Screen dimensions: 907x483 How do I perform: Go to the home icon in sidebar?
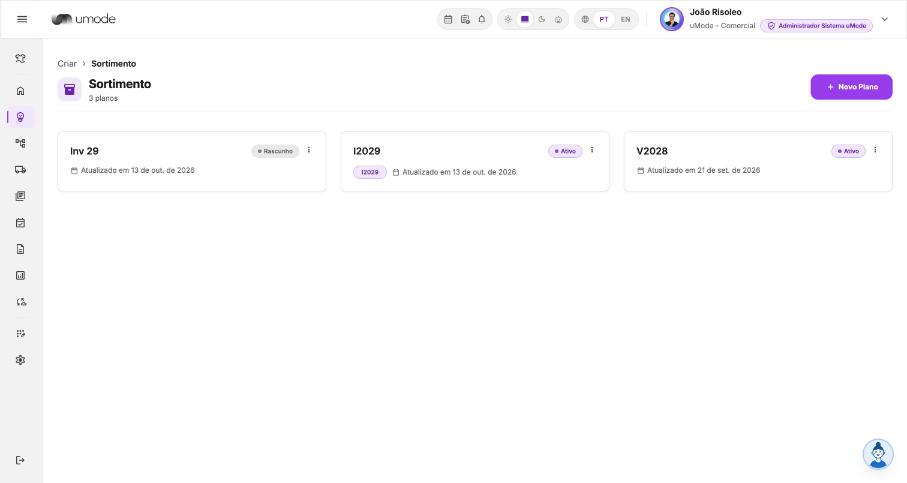(20, 91)
